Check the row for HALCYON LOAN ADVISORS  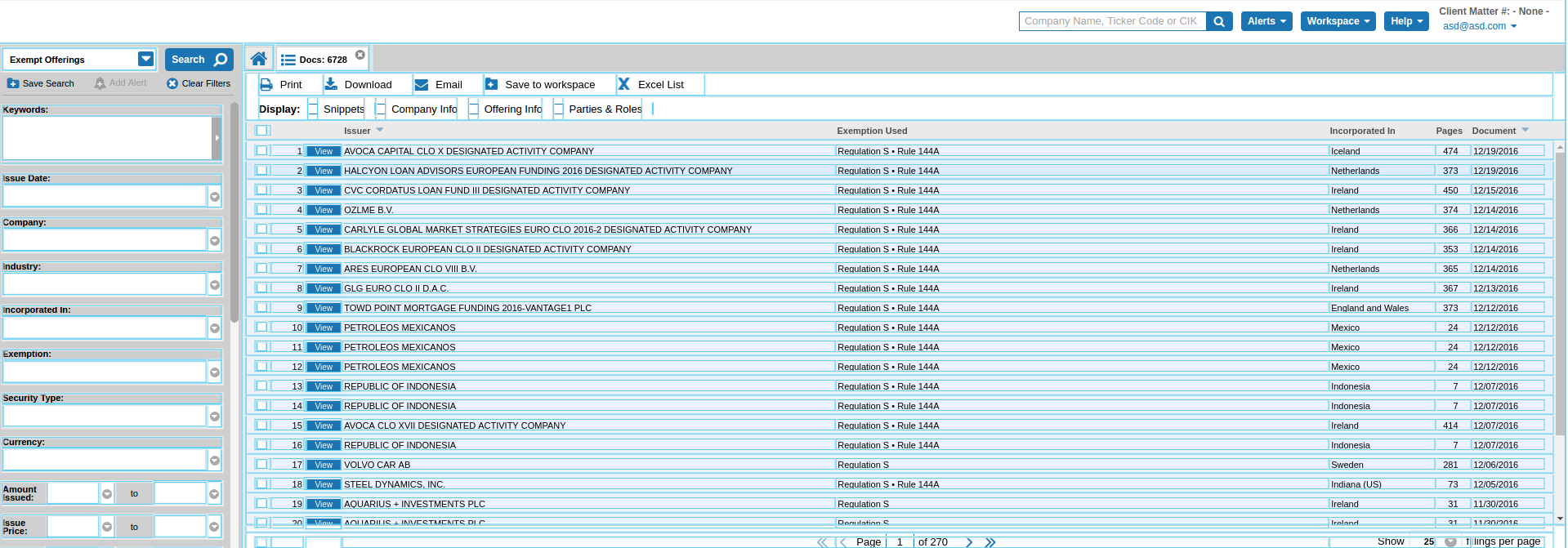261,170
